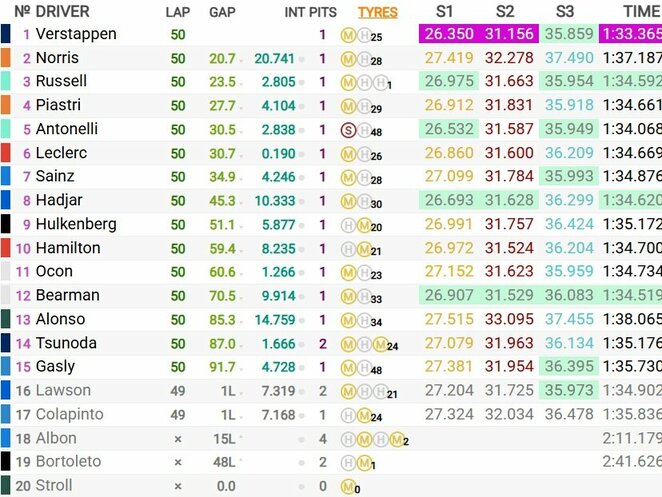Screen dimensions: 662x497
Task: Click the grey dot beside Hadjar's interval
Action: coord(301,201)
